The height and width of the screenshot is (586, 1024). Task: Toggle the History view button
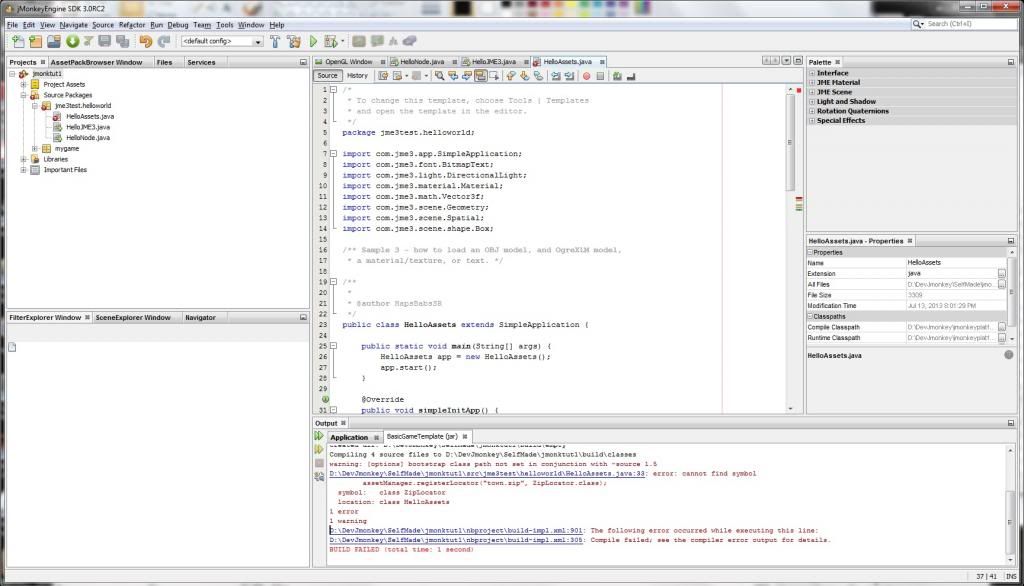tap(357, 75)
